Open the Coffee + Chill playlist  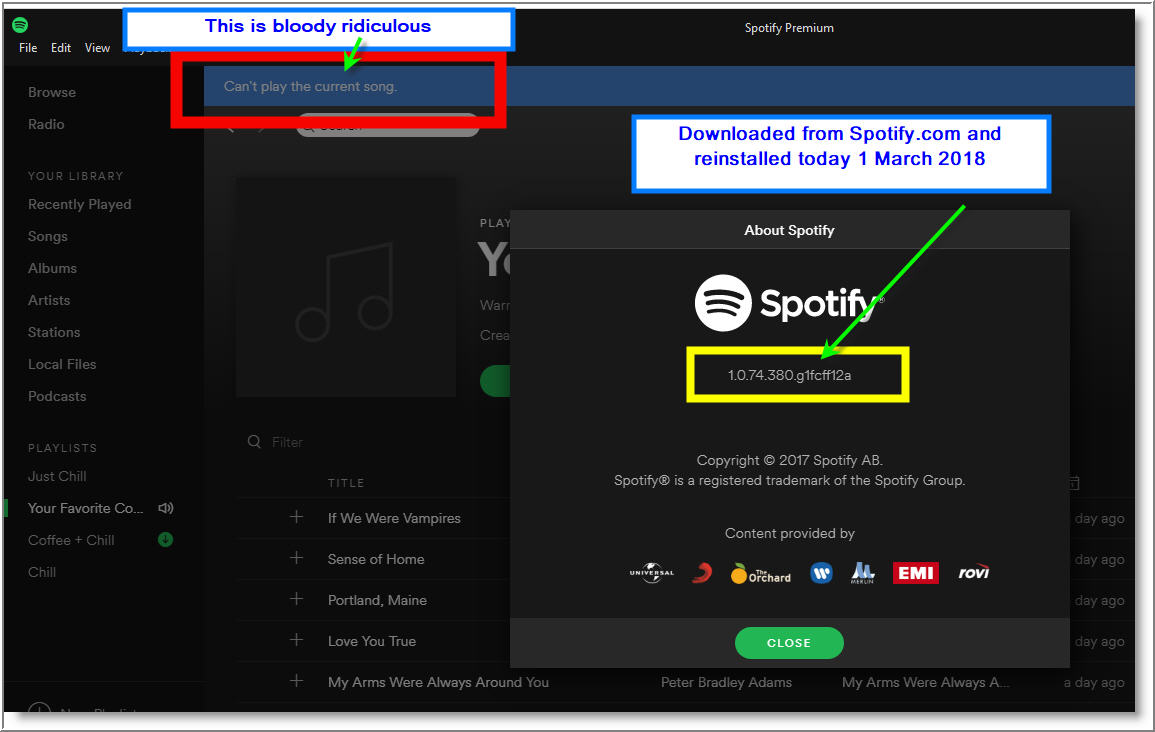[x=71, y=540]
